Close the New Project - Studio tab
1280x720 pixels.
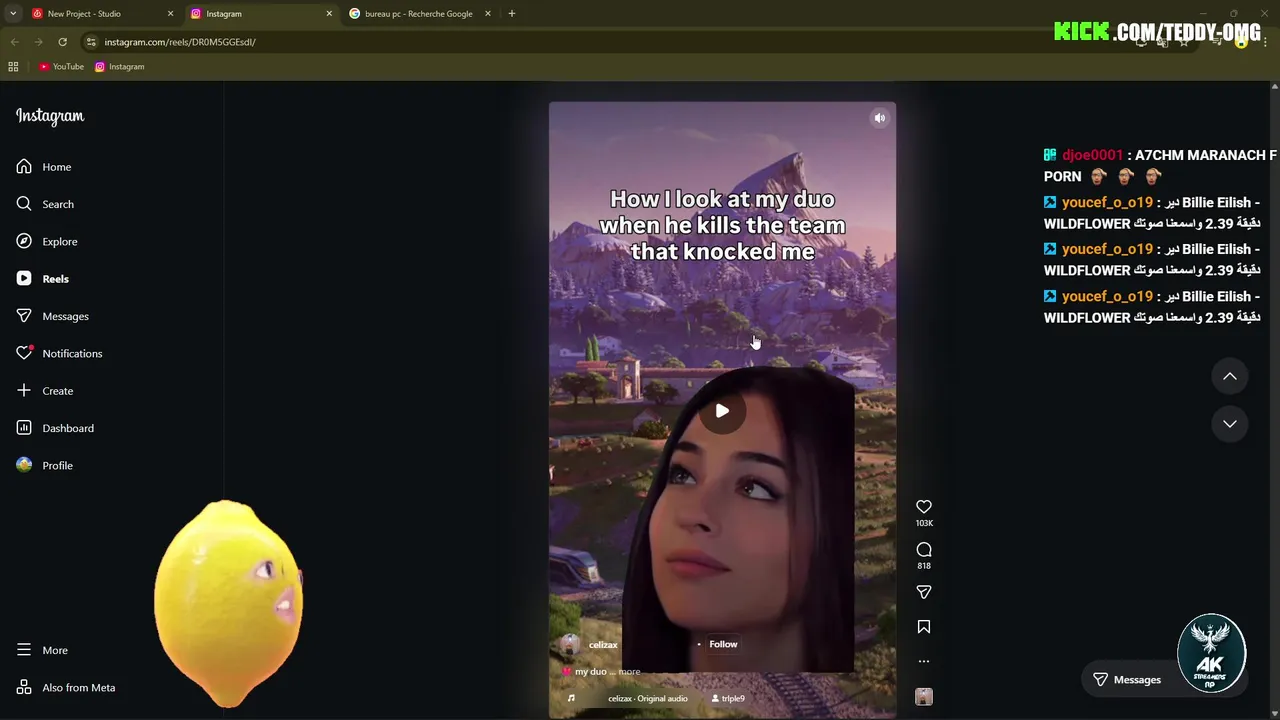170,14
